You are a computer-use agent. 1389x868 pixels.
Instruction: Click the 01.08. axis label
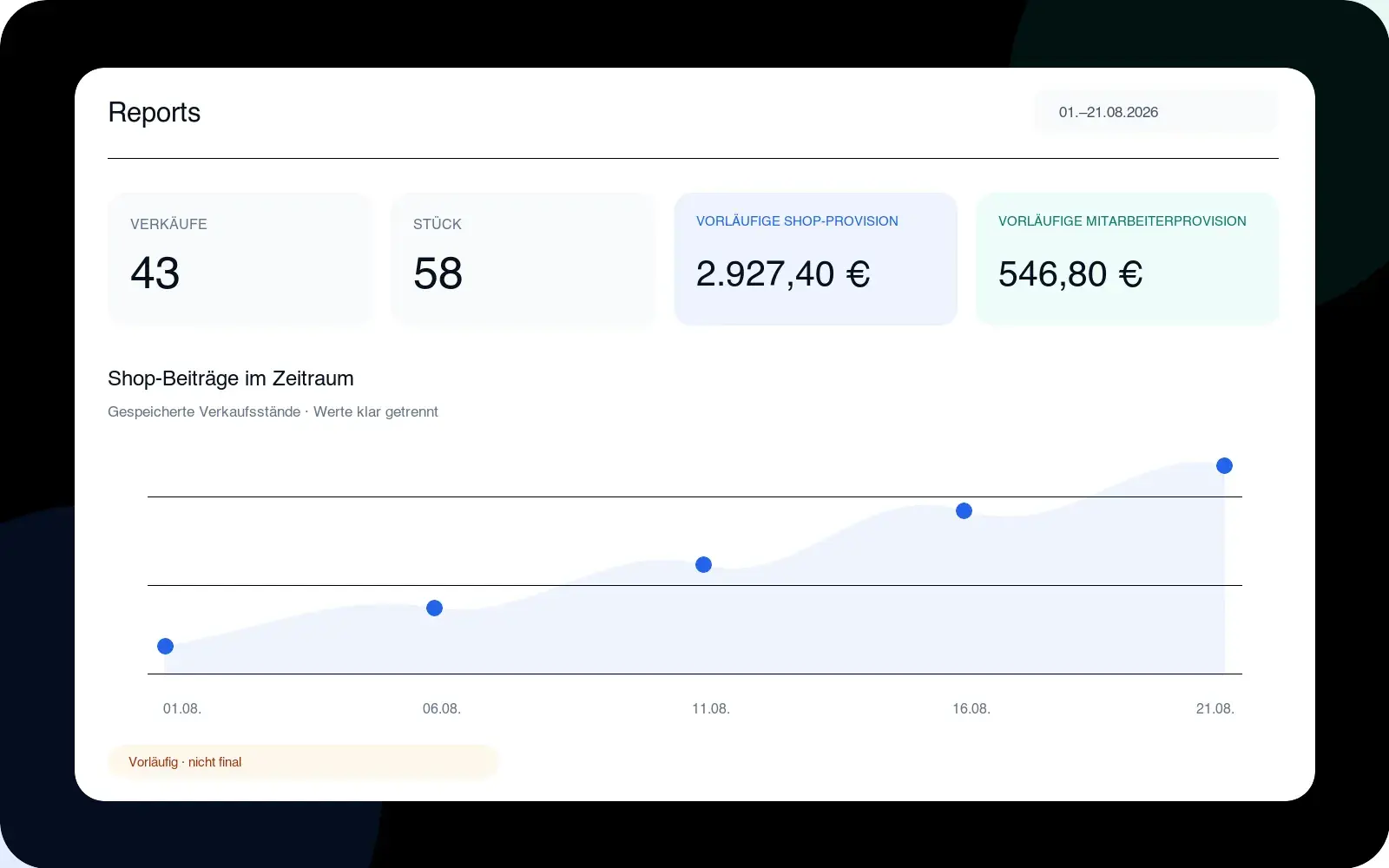[182, 708]
